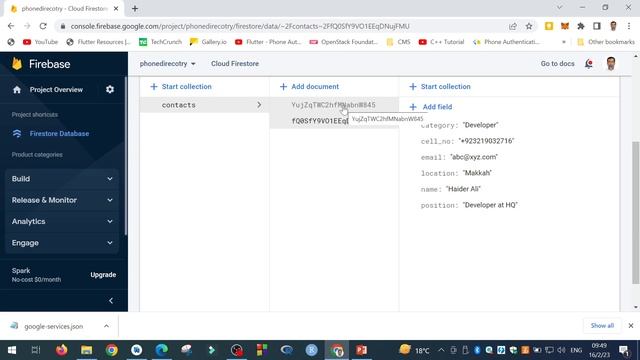Image resolution: width=640 pixels, height=360 pixels.
Task: Open PowerPoint from taskbar
Action: (361, 350)
